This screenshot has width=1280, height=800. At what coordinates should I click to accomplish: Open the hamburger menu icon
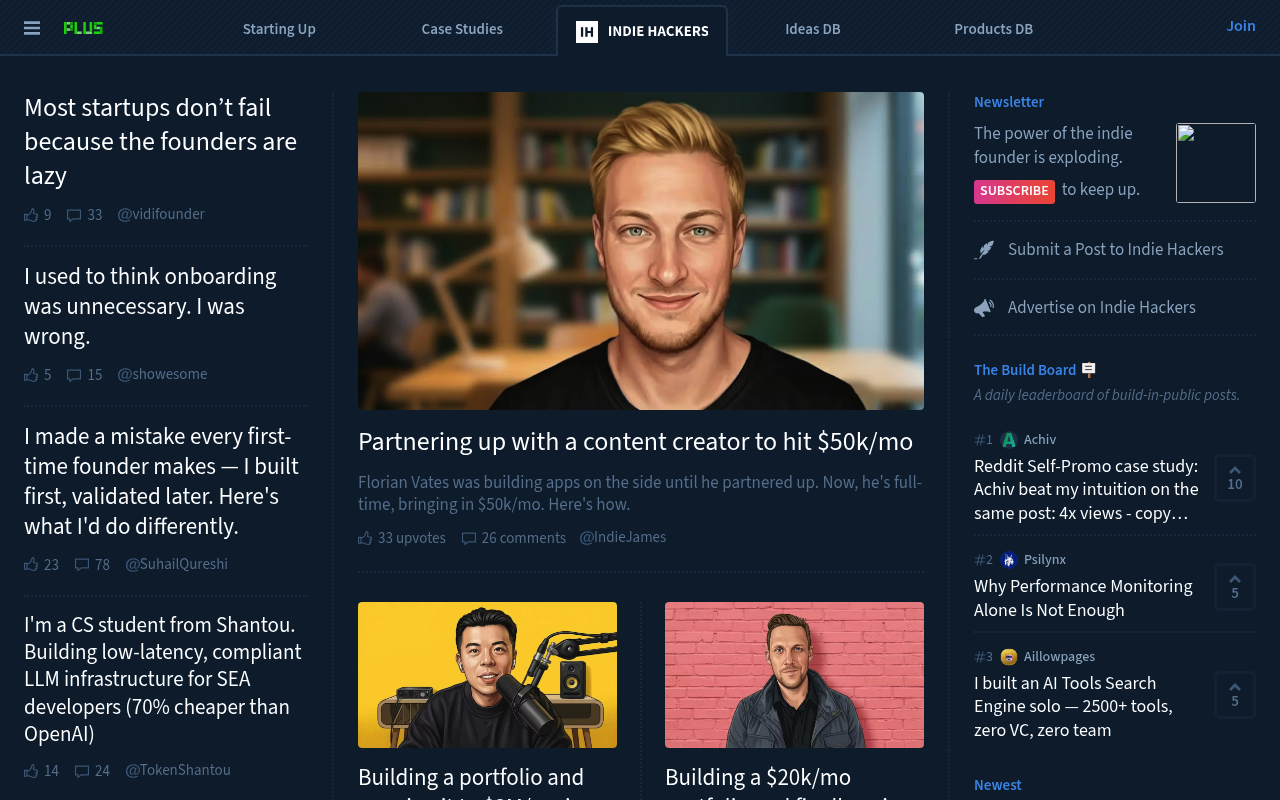32,28
